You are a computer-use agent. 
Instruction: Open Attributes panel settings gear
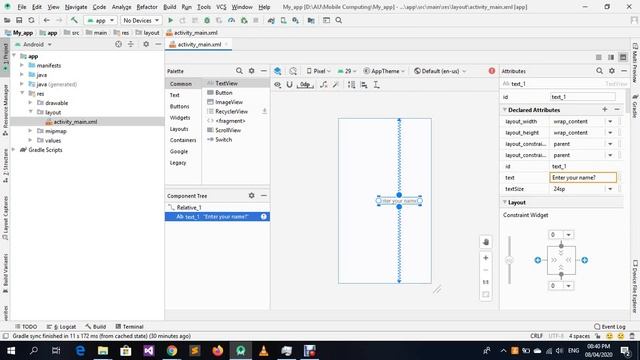[x=611, y=71]
